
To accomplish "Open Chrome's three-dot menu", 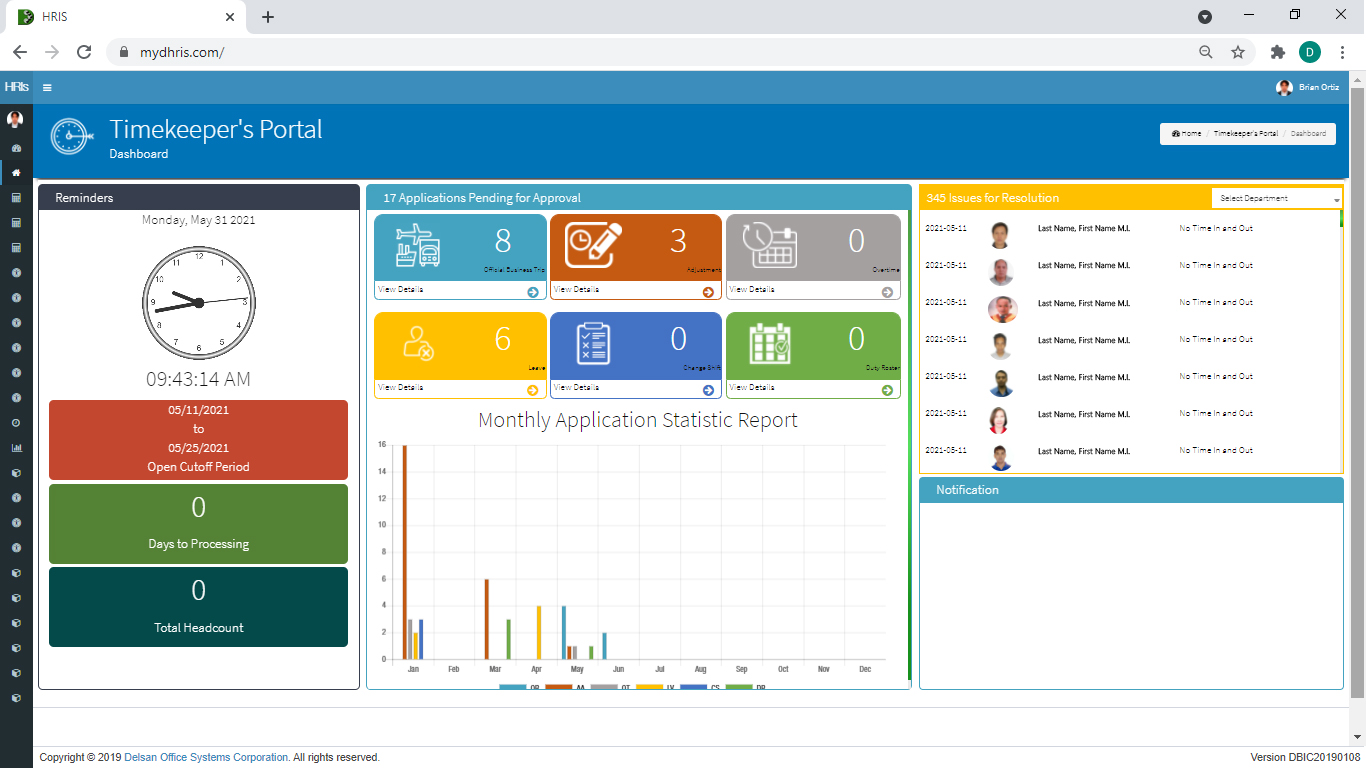I will click(x=1342, y=52).
